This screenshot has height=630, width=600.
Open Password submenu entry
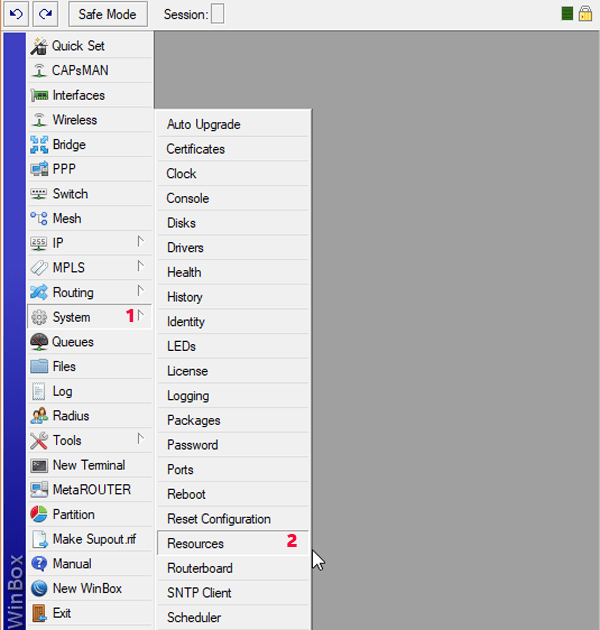pyautogui.click(x=233, y=445)
